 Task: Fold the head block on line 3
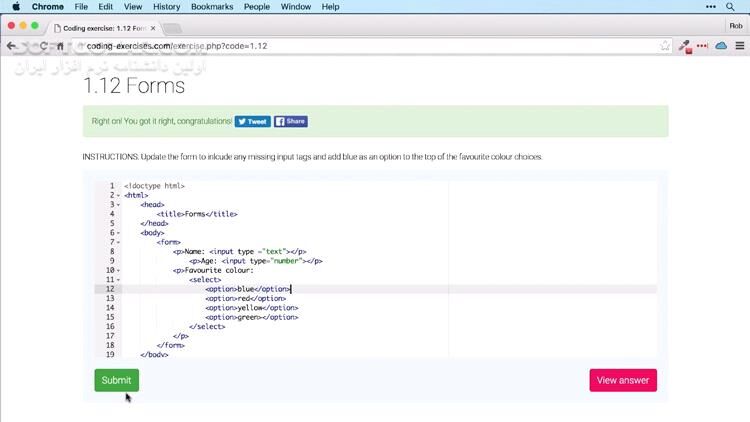(118, 205)
